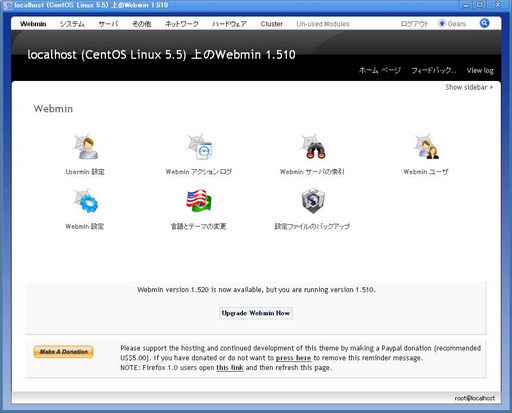Open the その他 menu

coord(141,24)
